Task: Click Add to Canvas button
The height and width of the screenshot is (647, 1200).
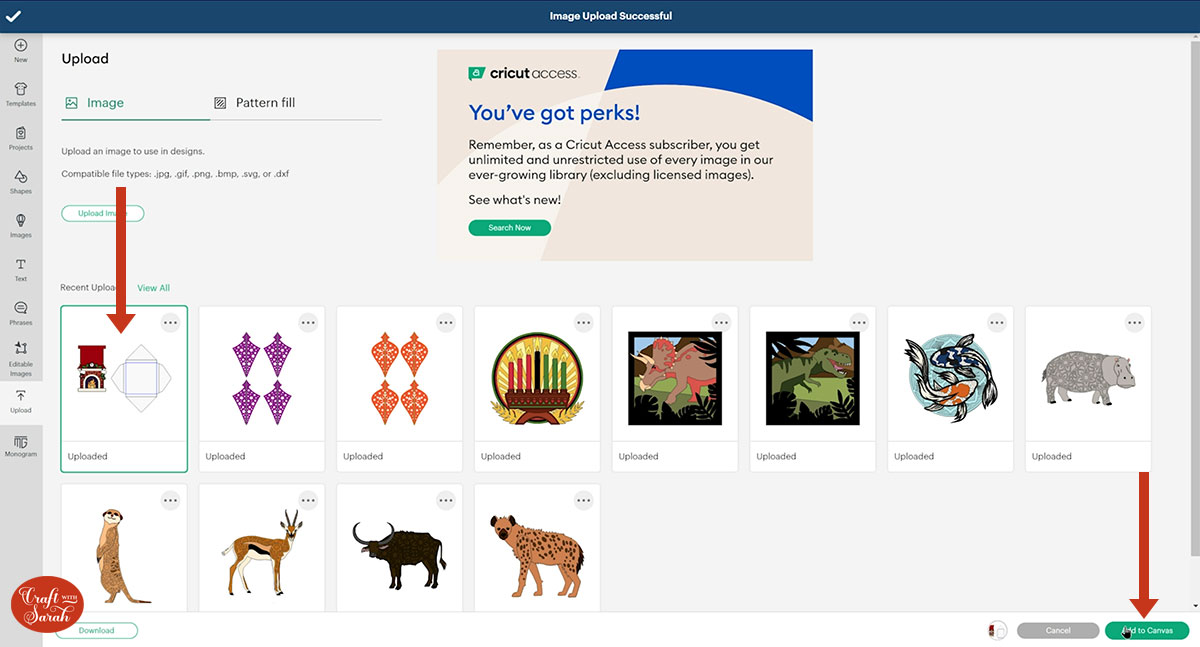Action: tap(1147, 631)
